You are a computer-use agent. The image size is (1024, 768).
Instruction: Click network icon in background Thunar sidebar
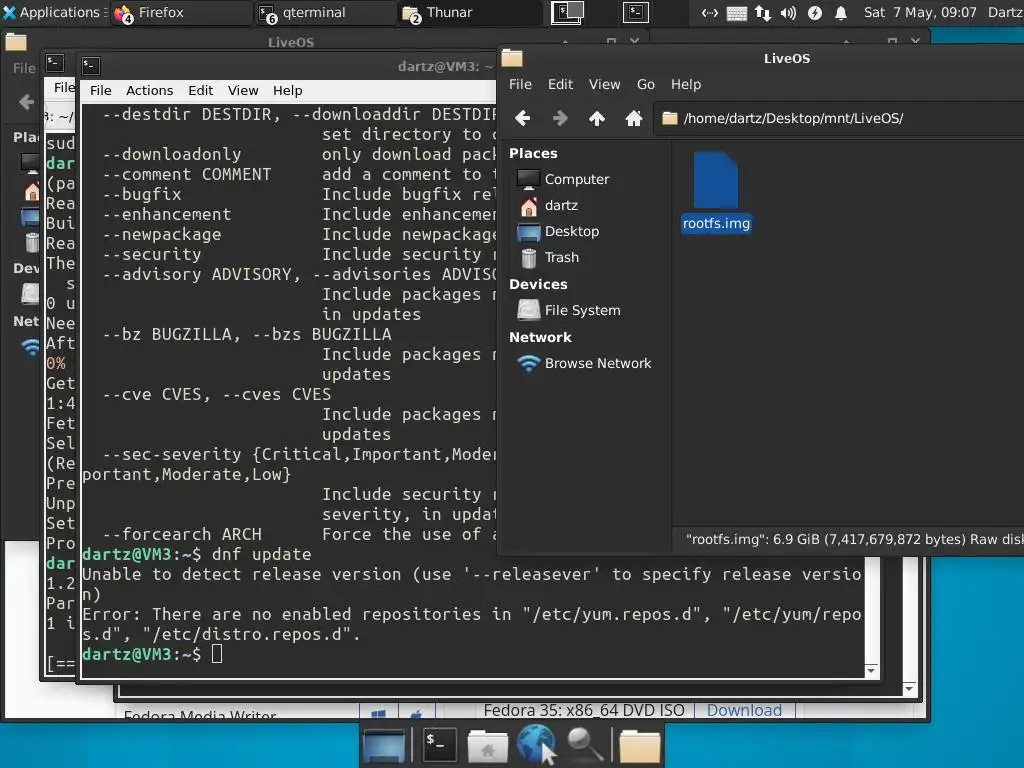(31, 346)
